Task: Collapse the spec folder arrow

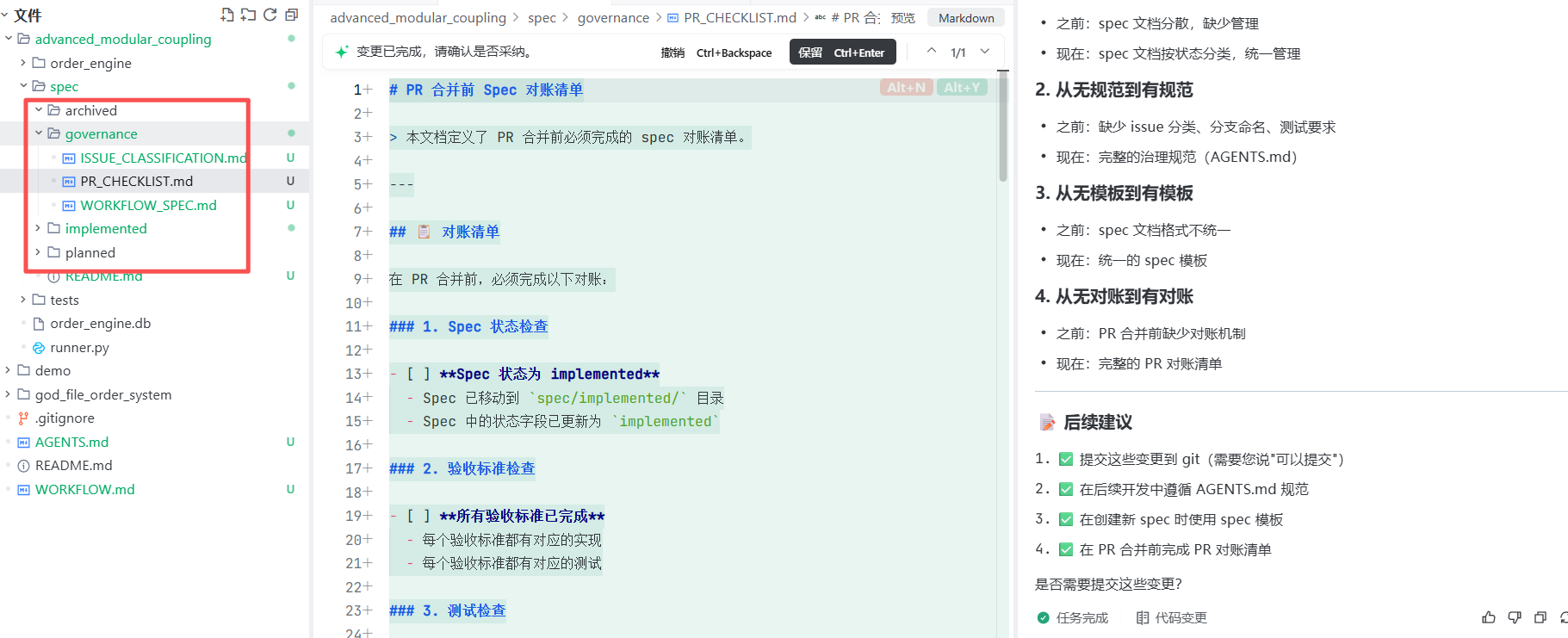Action: click(23, 86)
